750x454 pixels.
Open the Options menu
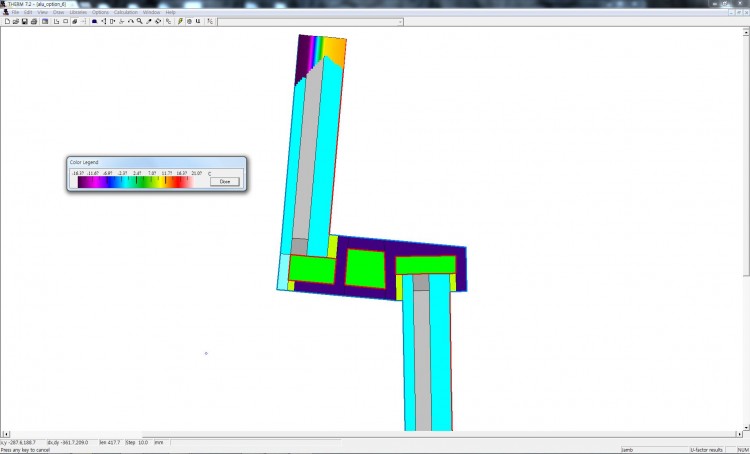[101, 12]
